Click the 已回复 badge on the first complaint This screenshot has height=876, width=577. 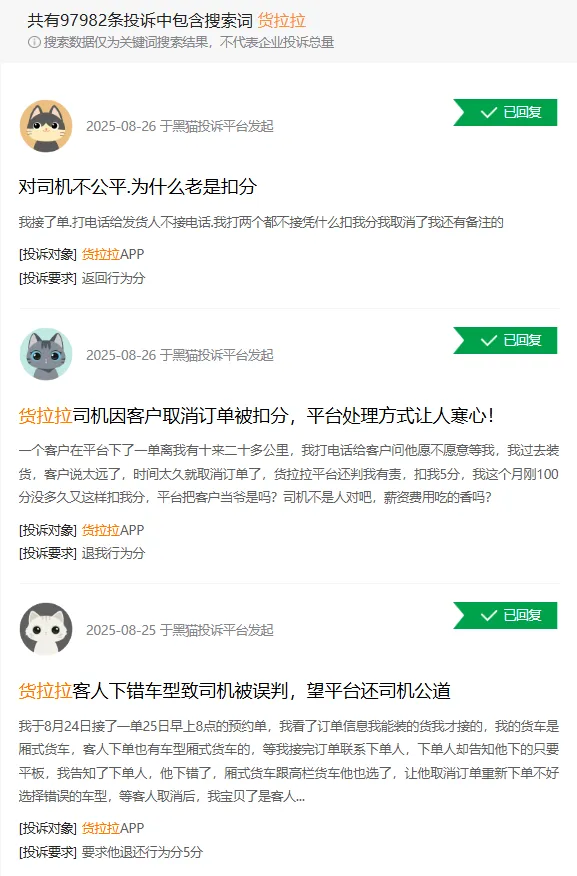[506, 112]
